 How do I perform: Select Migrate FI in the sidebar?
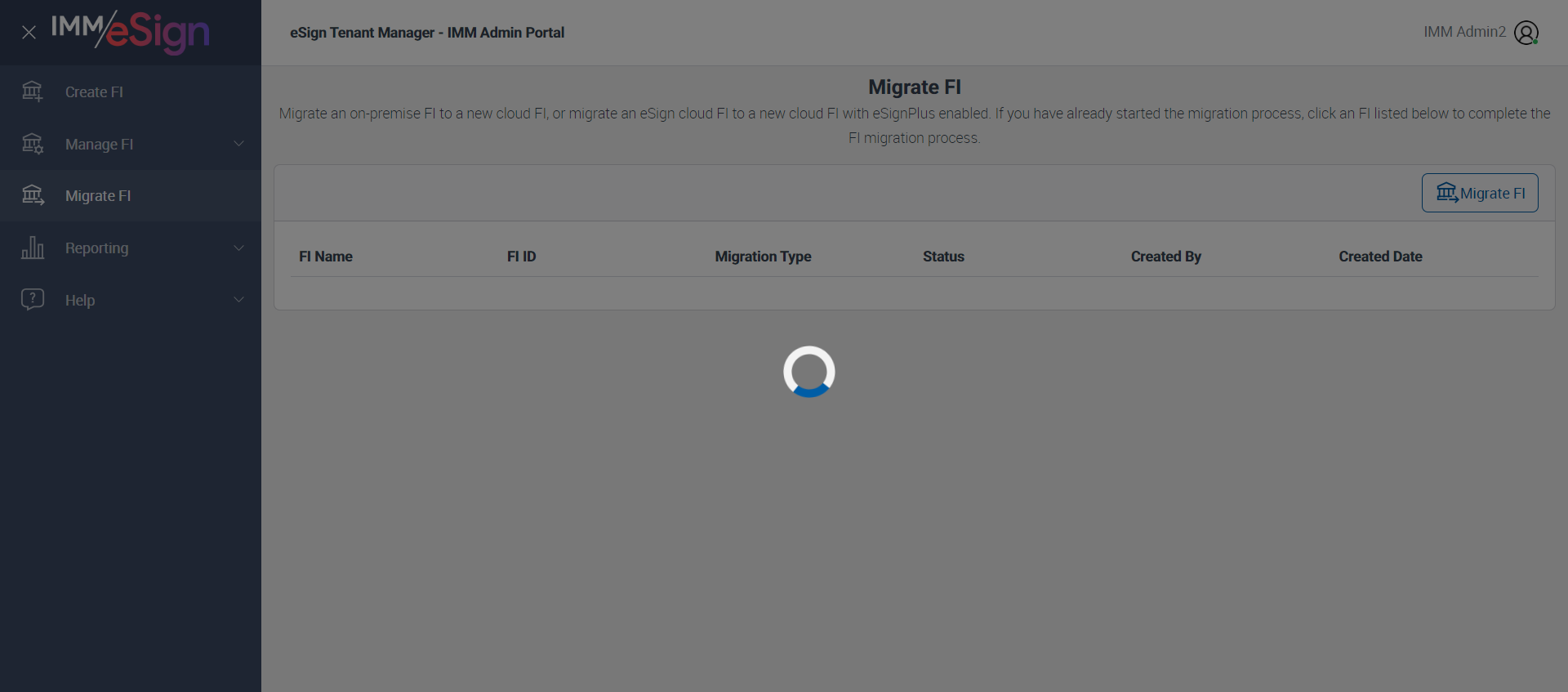point(131,195)
